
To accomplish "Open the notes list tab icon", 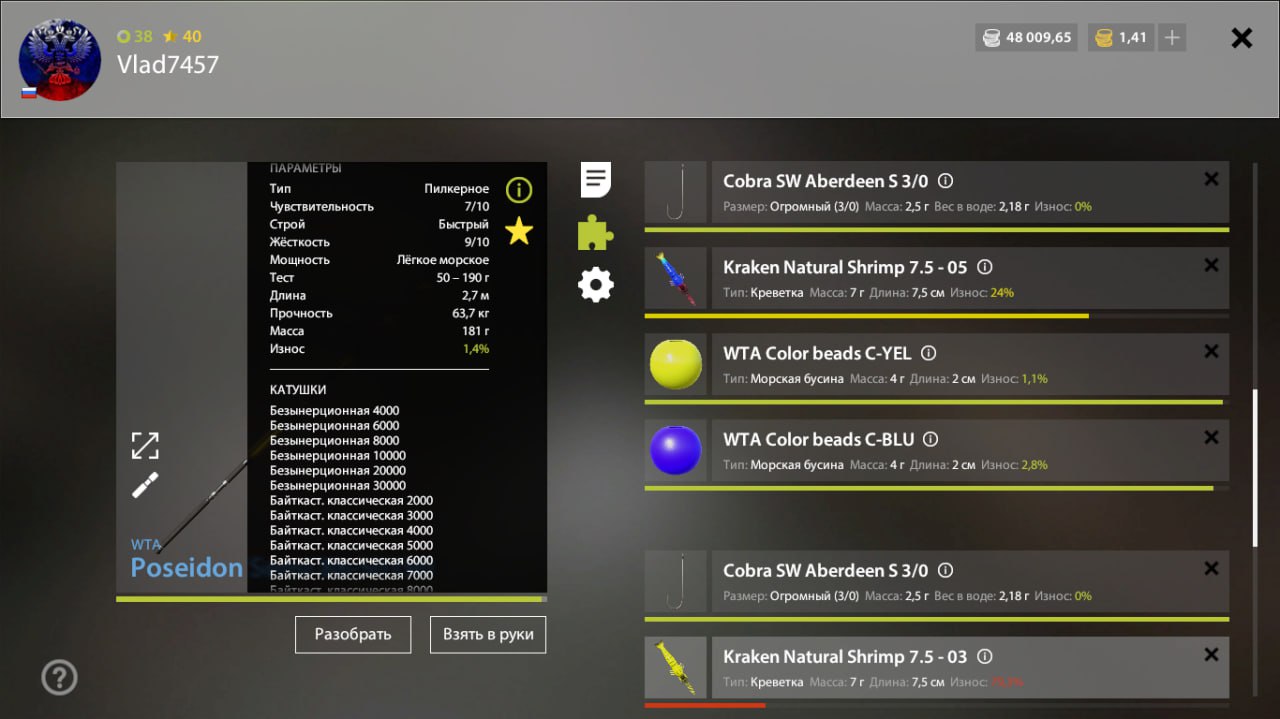I will point(596,180).
